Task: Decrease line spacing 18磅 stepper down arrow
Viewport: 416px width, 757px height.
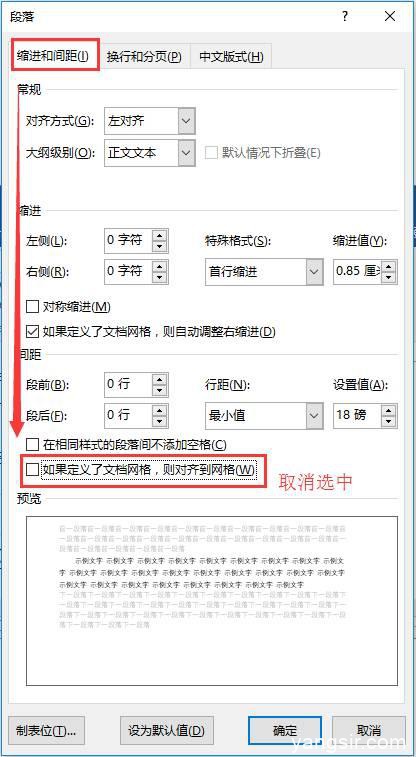Action: pyautogui.click(x=389, y=422)
